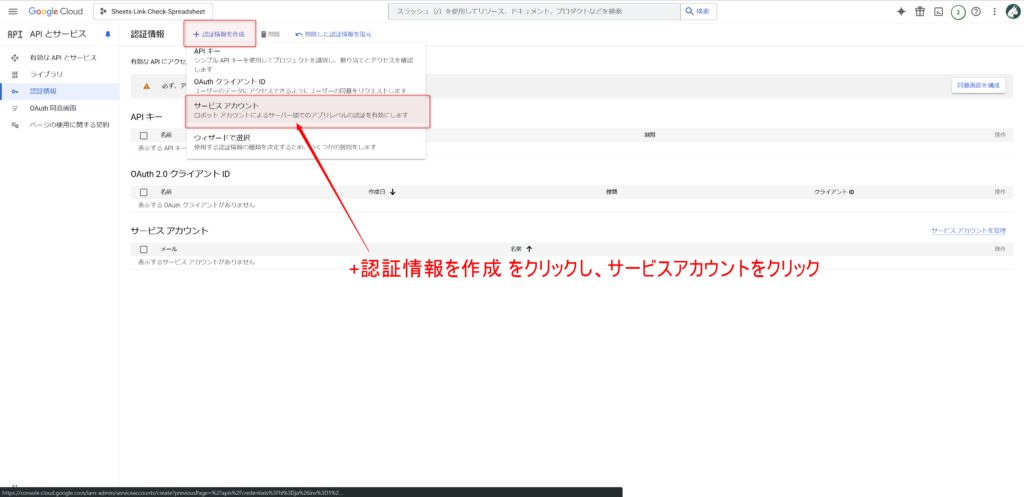Viewport: 1024px width, 497px height.
Task: Open the notifications badge showing 2
Action: pos(958,12)
